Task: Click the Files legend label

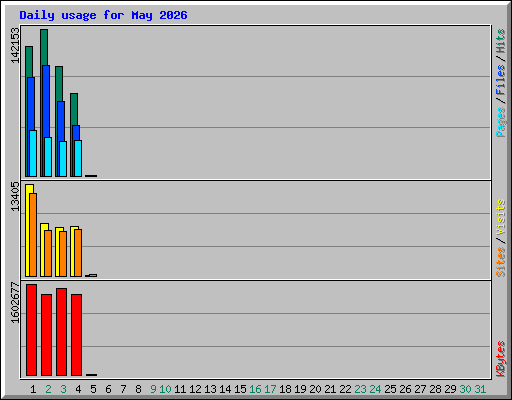Action: pos(500,79)
